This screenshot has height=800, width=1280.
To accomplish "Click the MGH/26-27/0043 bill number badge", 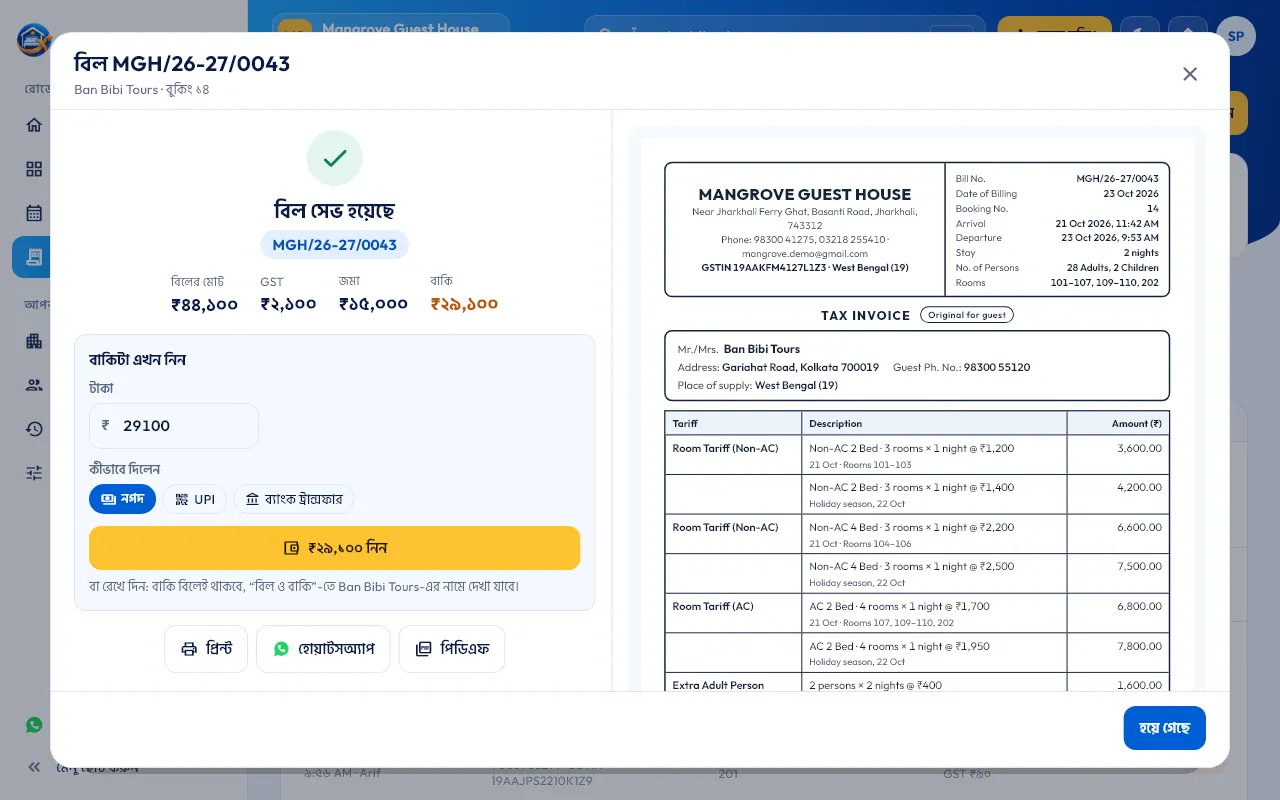I will [x=334, y=245].
